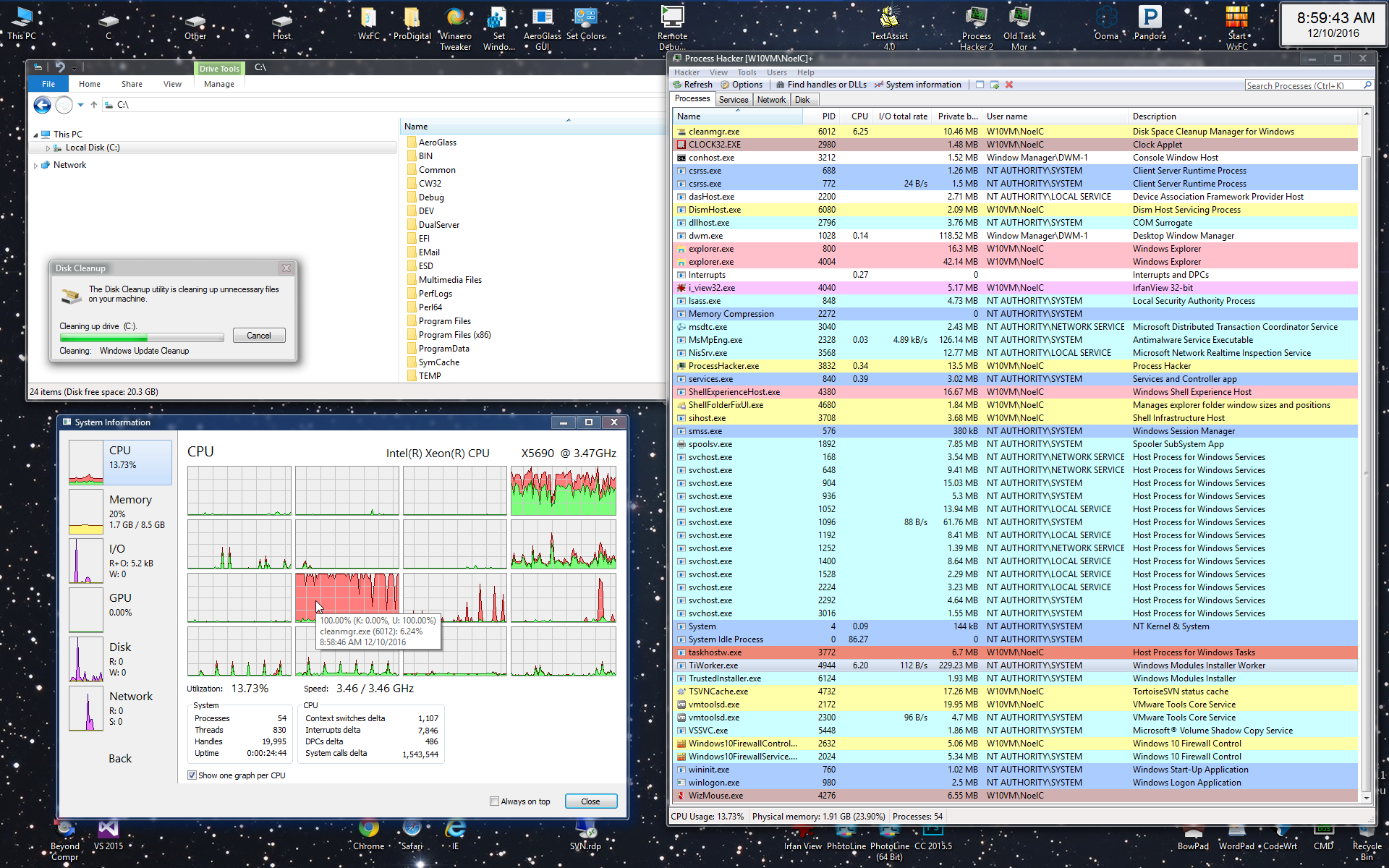The image size is (1389, 868).
Task: Open the Explorer Home ribbon tab
Action: (x=90, y=84)
